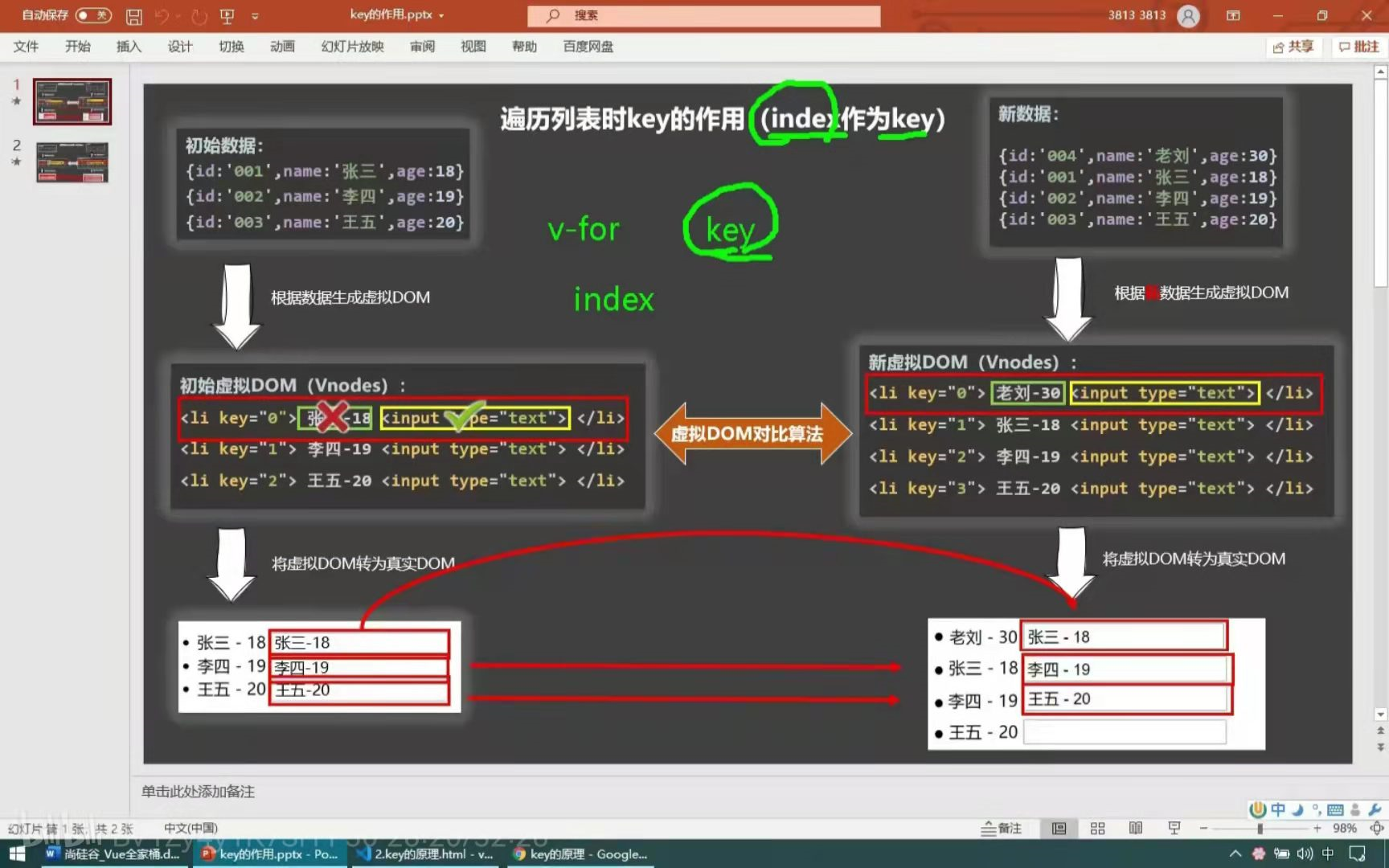Toggle the AutoSave (自动保存) switch
This screenshot has height=868, width=1389.
click(x=92, y=15)
